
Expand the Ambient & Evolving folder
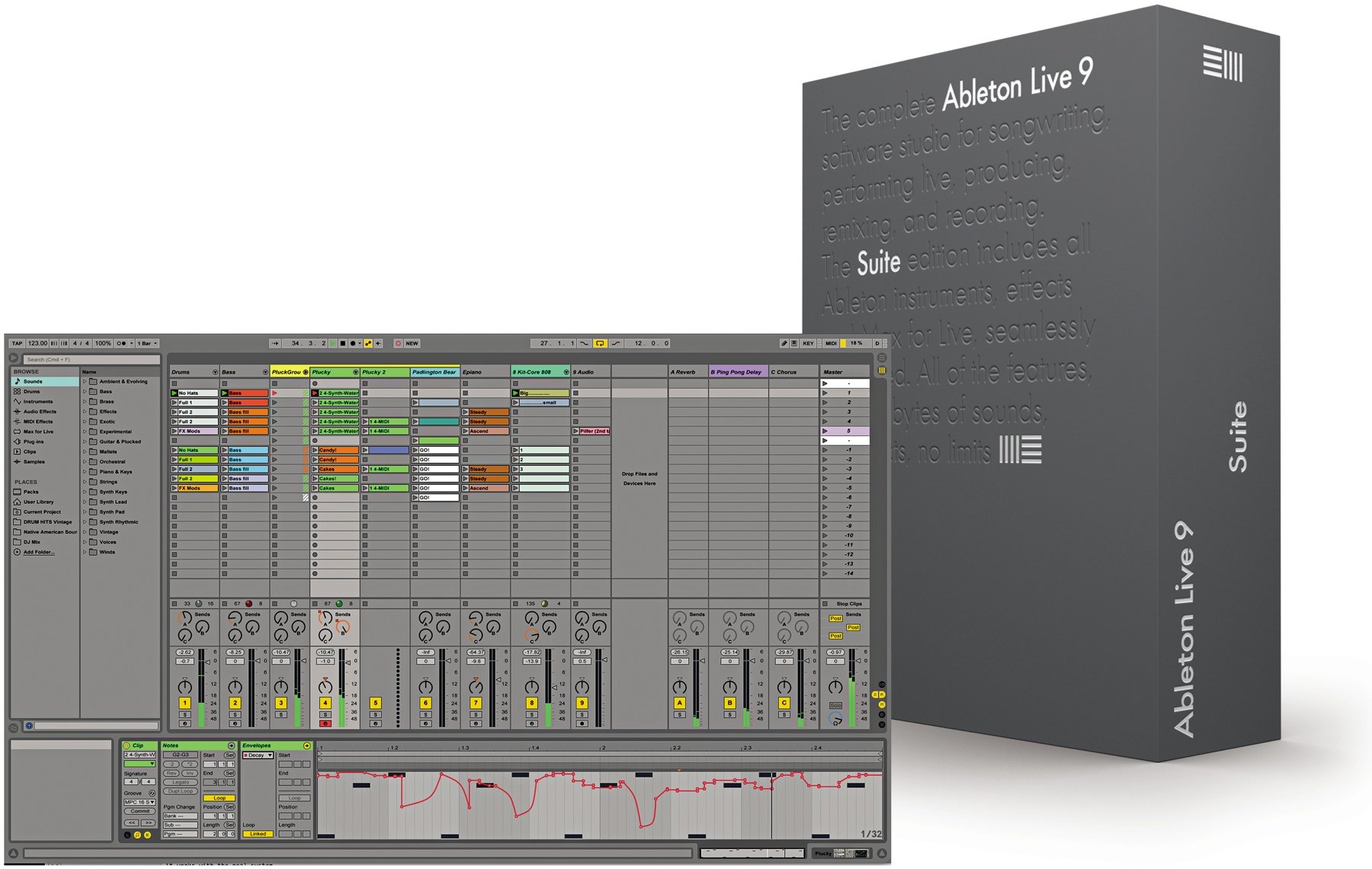[x=85, y=381]
